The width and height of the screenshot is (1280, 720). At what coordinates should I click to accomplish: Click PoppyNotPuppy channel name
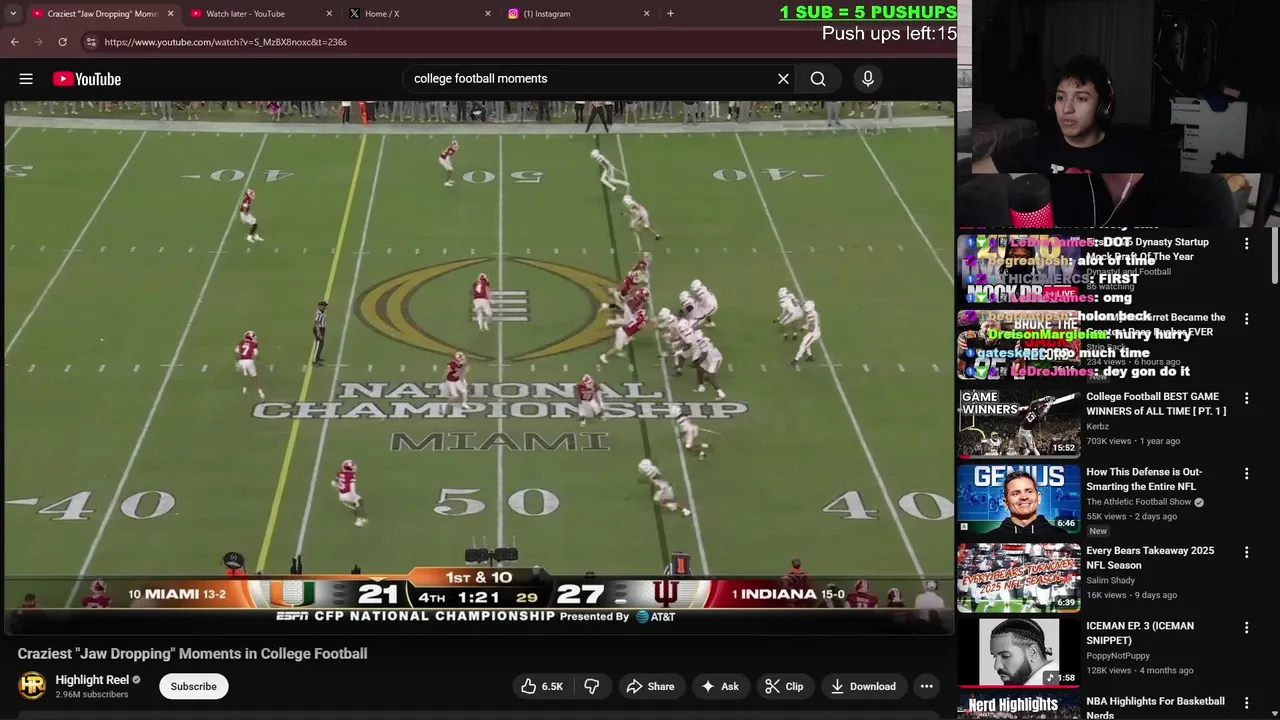1120,656
